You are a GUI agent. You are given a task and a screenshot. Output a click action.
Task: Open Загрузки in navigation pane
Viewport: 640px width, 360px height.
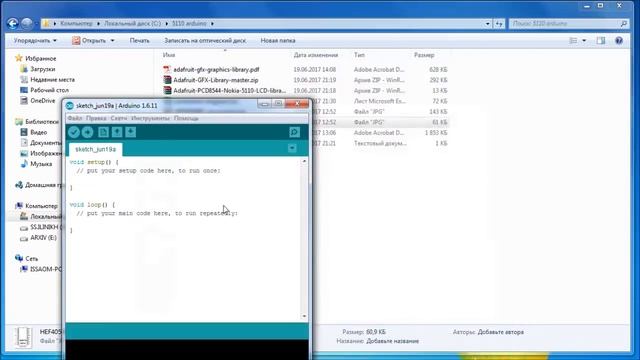42,69
